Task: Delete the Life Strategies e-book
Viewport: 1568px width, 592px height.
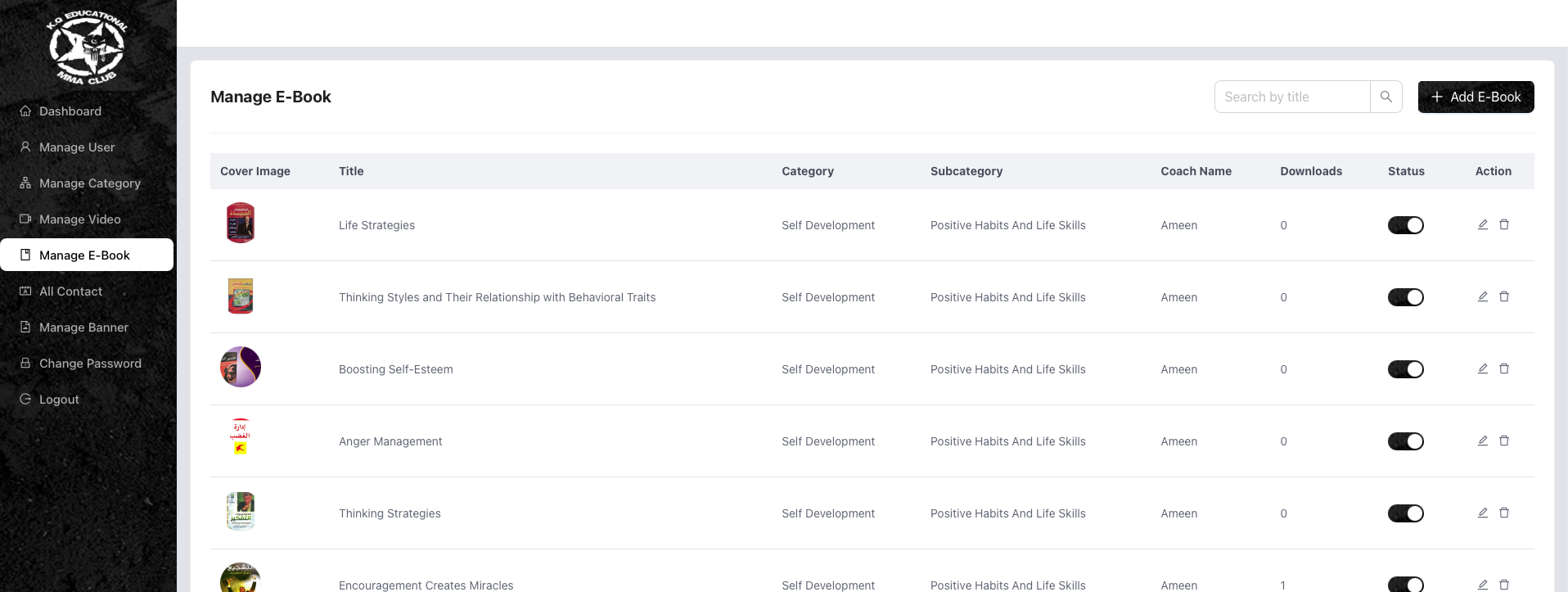Action: click(1503, 224)
